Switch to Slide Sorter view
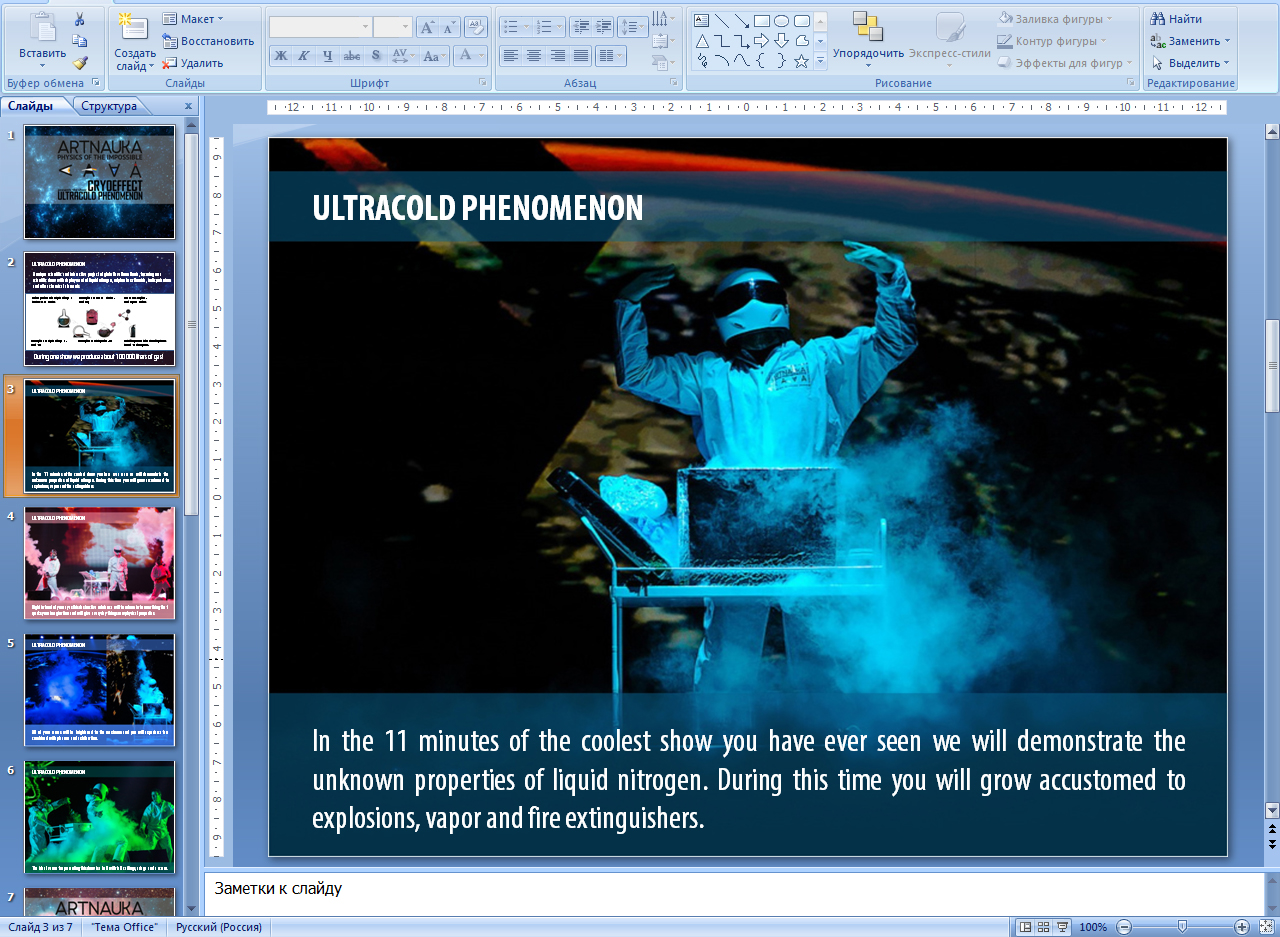This screenshot has width=1280, height=937. (1044, 927)
